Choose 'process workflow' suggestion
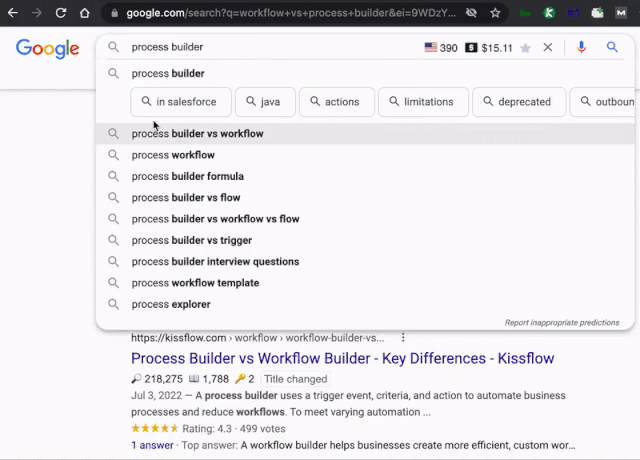 [365, 155]
